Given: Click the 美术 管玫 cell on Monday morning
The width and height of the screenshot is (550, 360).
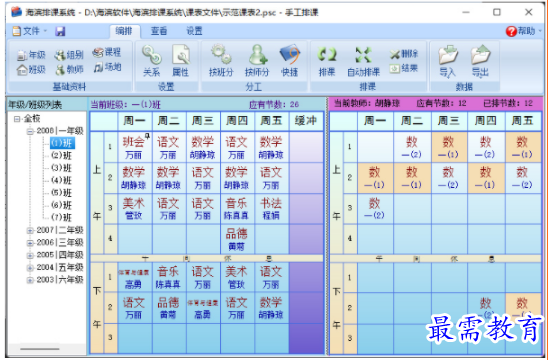Looking at the screenshot, I should pos(134,208).
